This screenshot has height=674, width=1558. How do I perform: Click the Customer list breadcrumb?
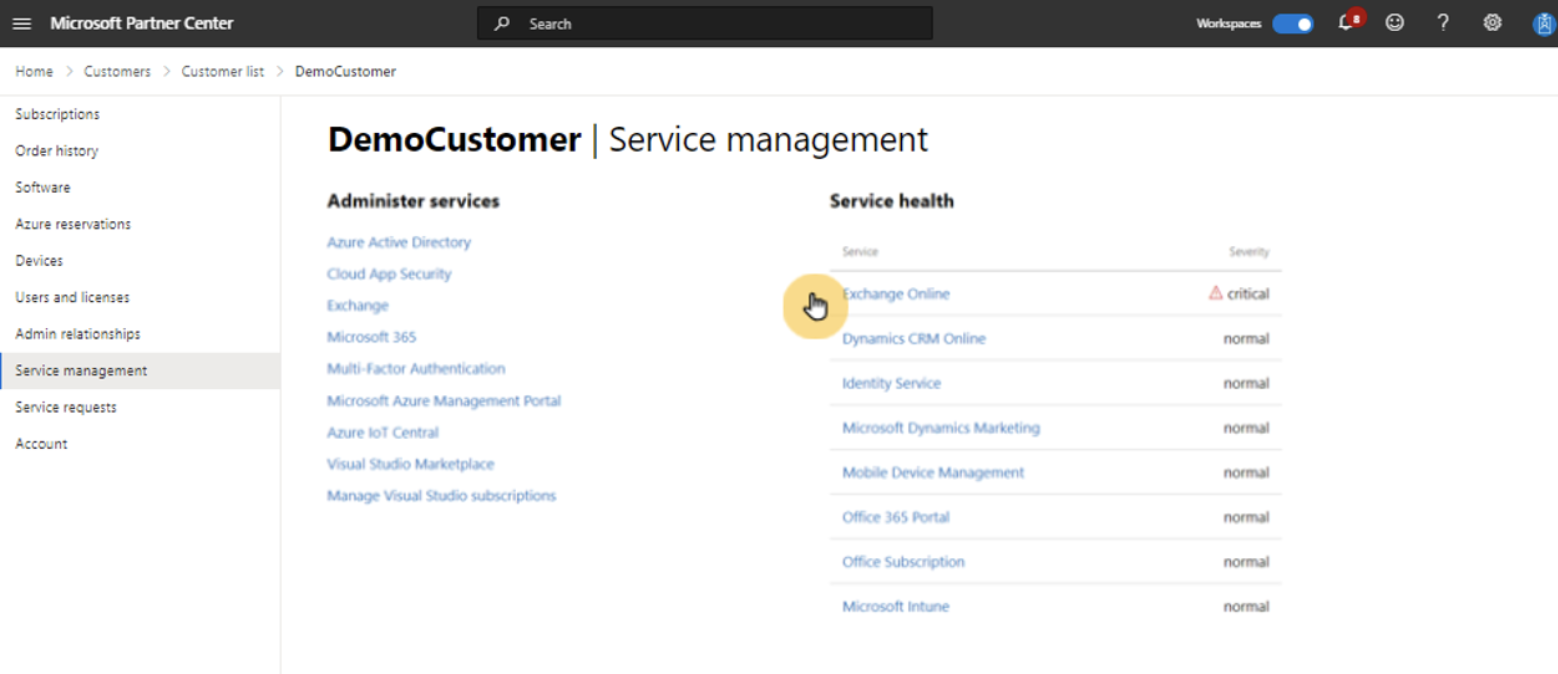pos(222,71)
